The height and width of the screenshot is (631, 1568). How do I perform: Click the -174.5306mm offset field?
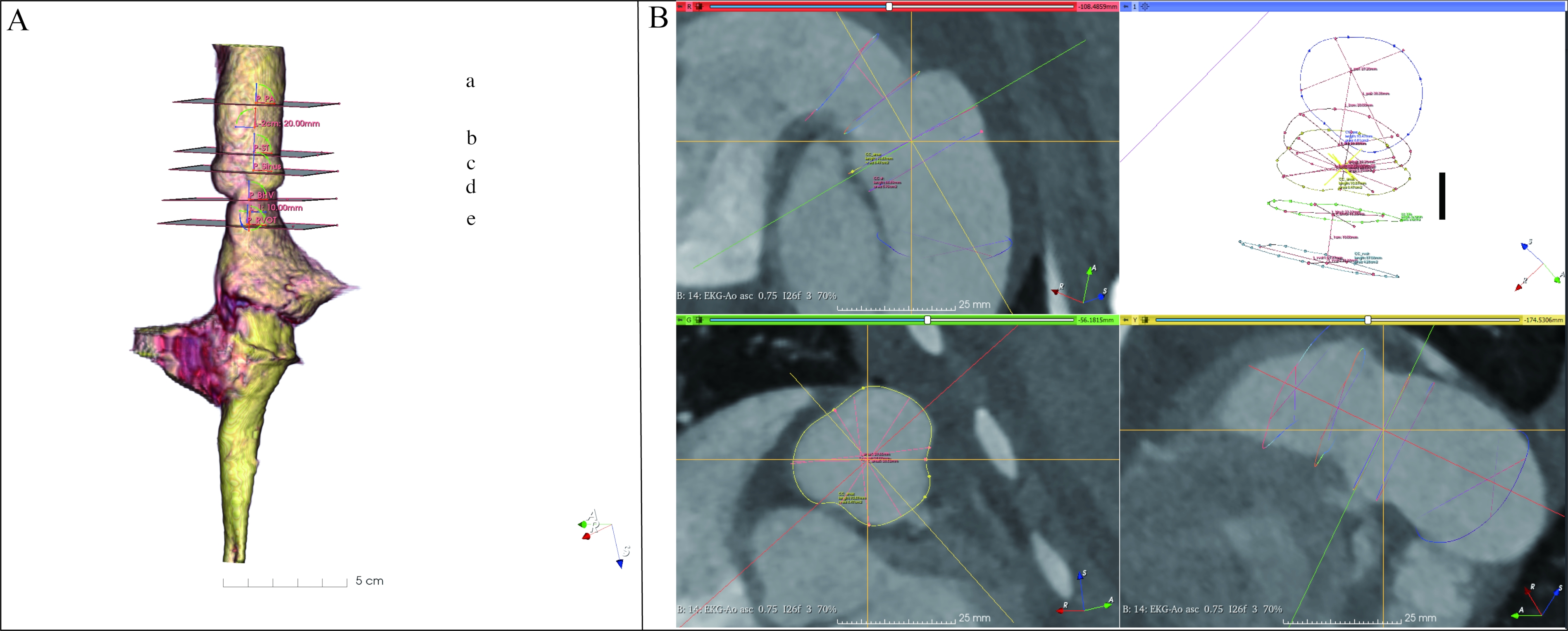click(1543, 320)
